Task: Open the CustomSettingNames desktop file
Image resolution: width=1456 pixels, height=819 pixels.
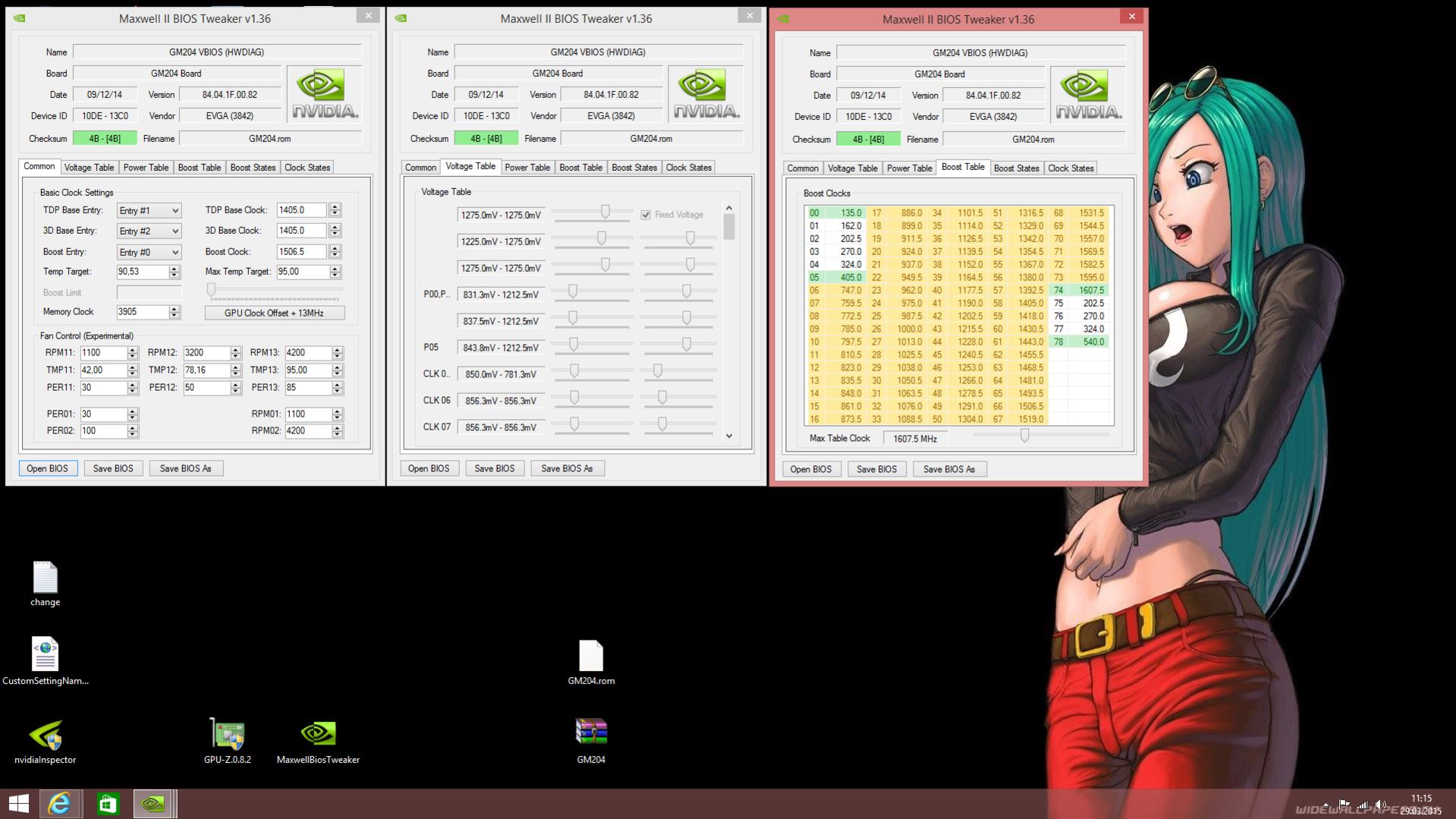Action: pyautogui.click(x=45, y=661)
